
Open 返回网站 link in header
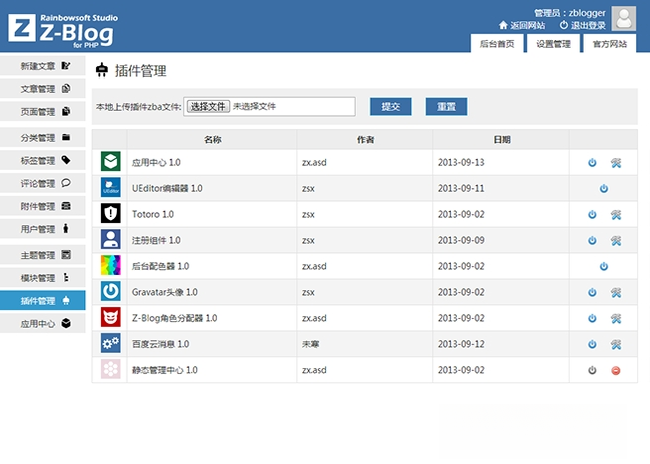coord(522,25)
